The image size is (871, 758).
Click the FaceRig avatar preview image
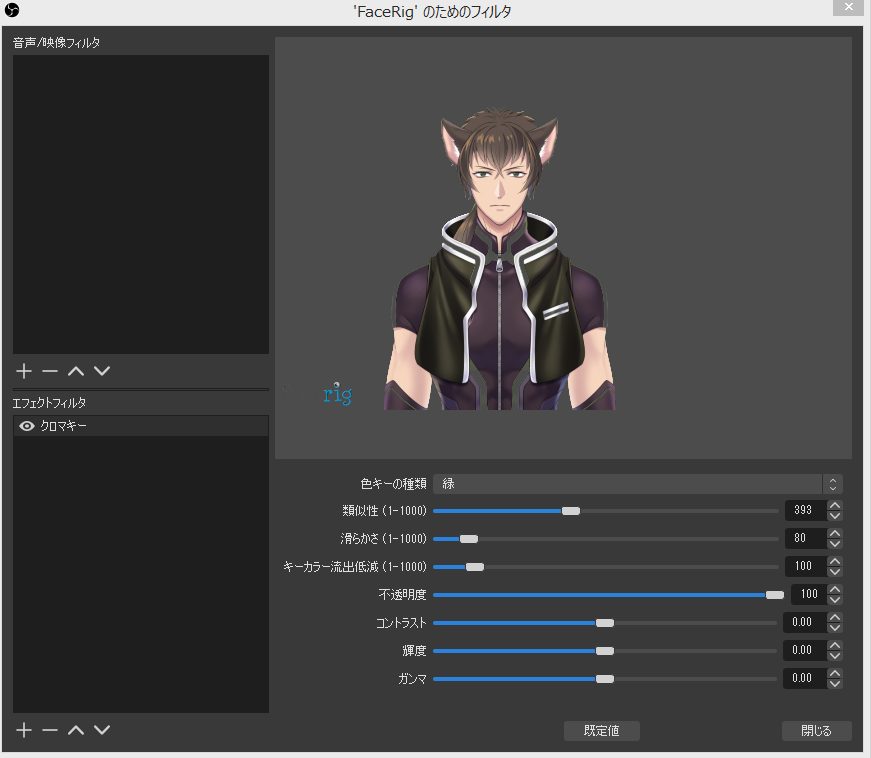click(x=500, y=259)
